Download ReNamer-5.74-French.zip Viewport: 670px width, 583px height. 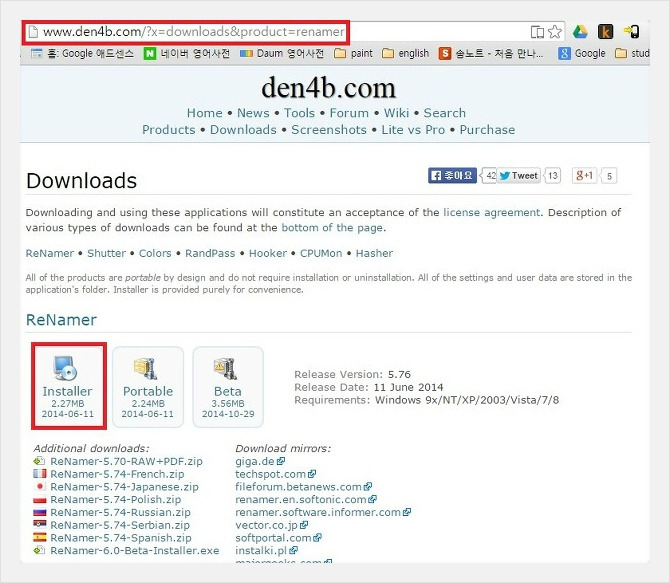[x=117, y=474]
